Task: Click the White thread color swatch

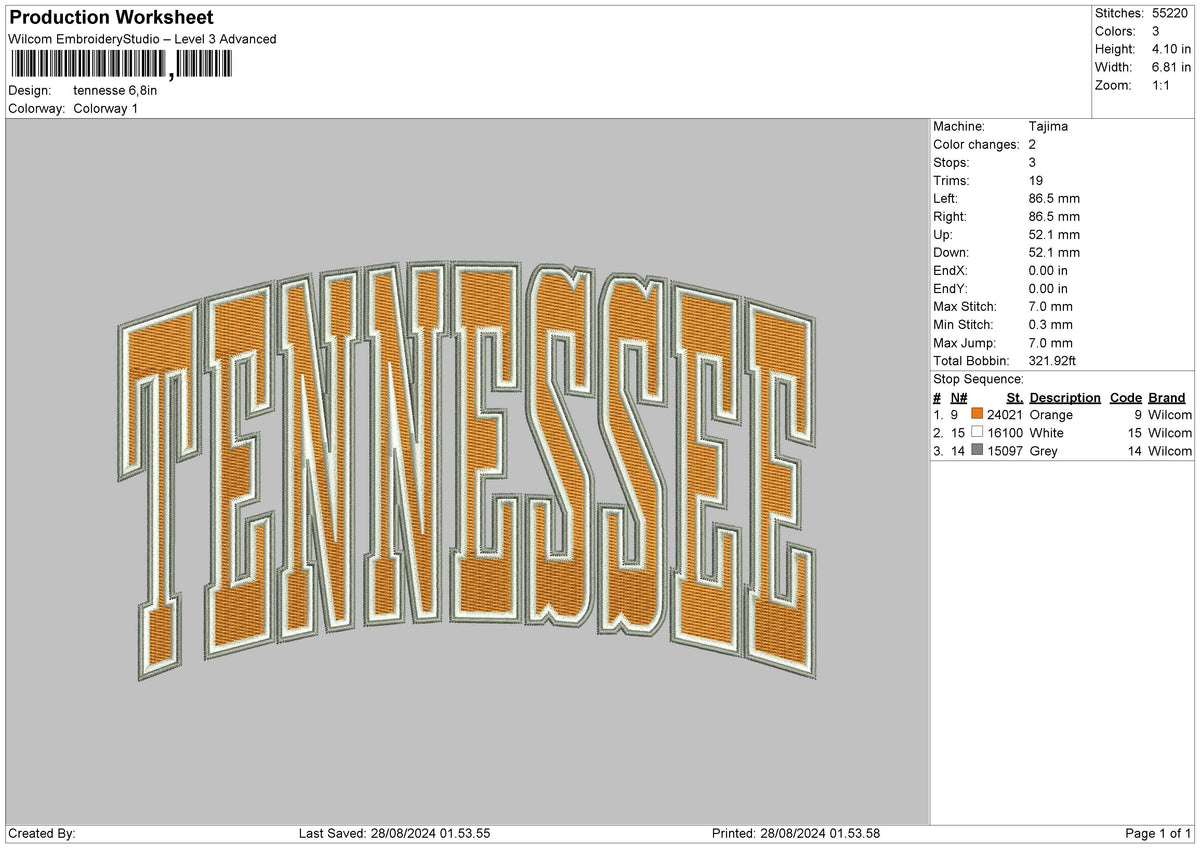Action: [977, 432]
